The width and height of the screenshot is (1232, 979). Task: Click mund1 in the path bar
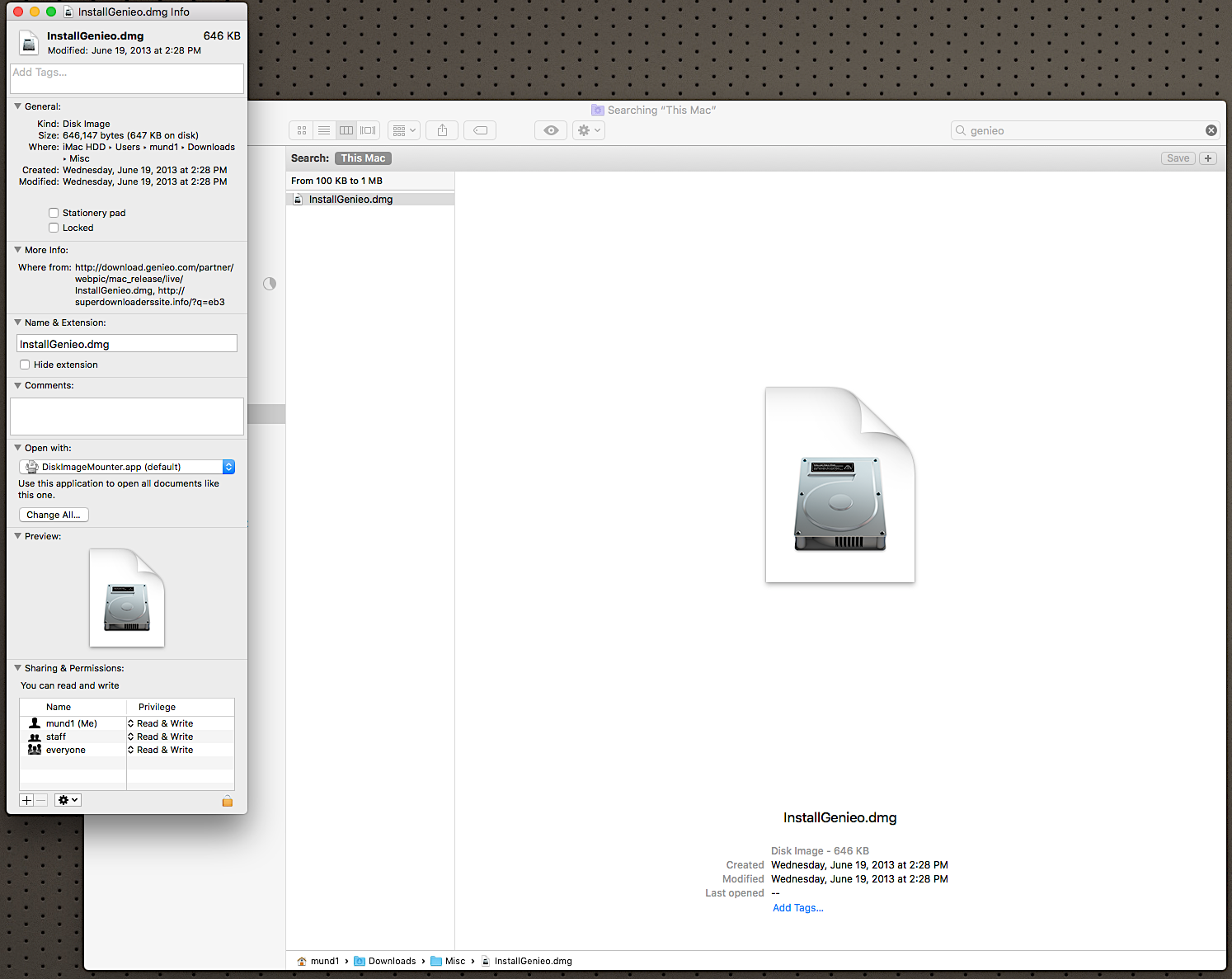click(x=318, y=961)
